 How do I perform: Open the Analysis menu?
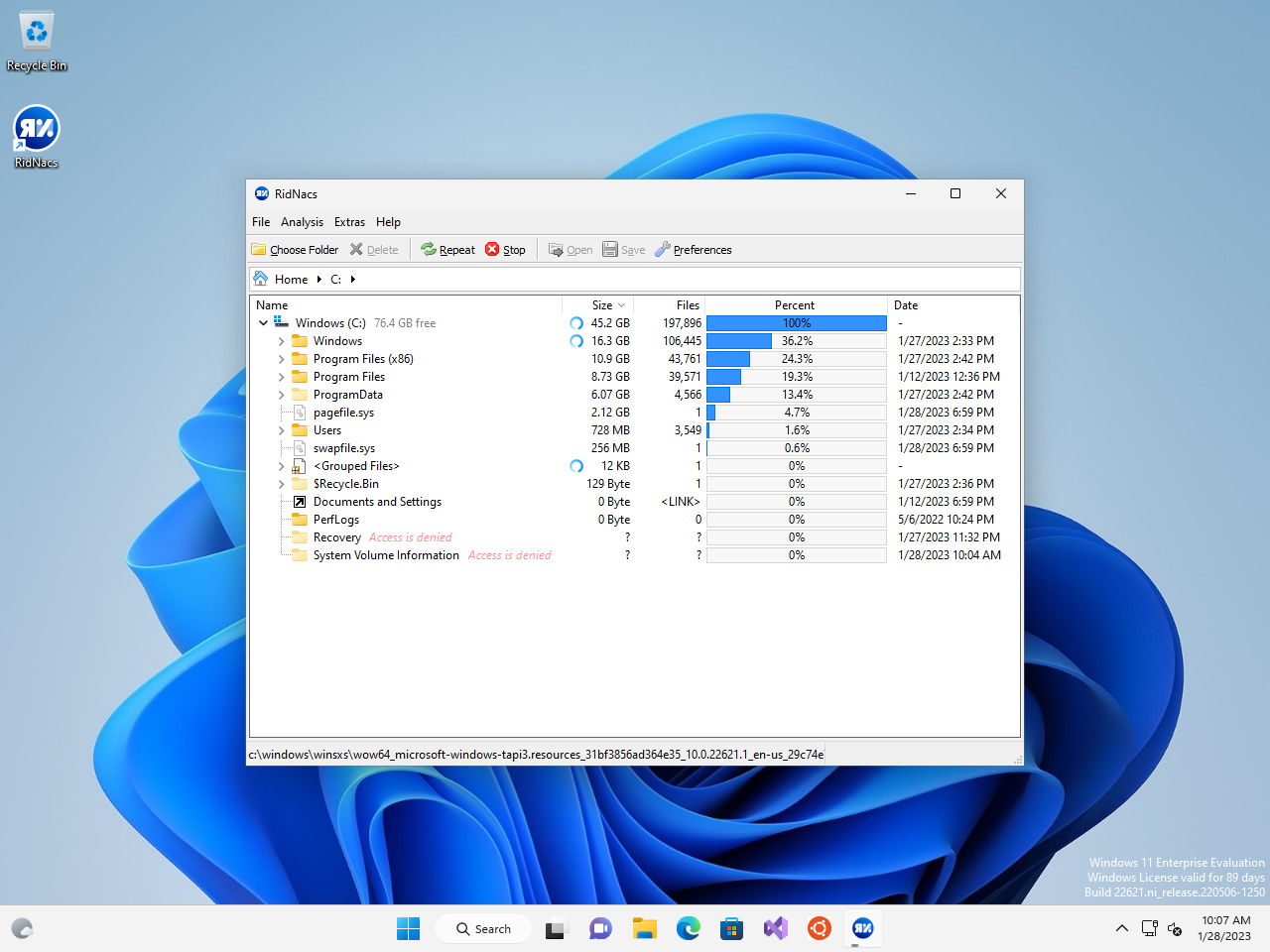coord(302,222)
